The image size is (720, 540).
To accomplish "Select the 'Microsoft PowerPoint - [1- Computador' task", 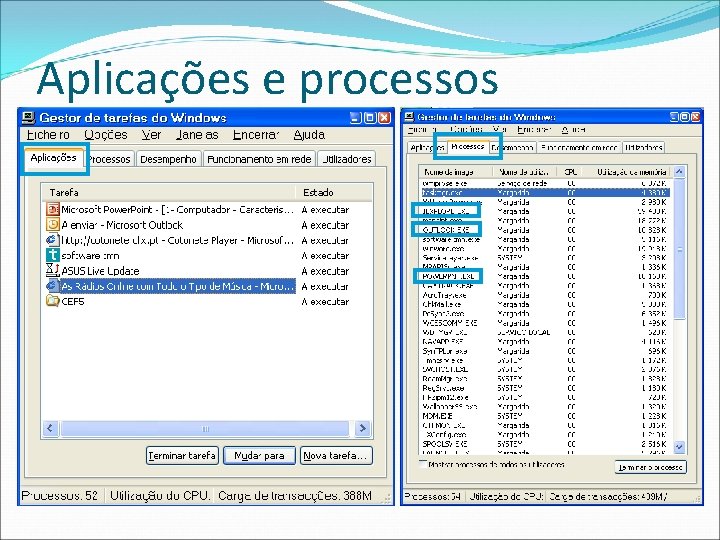I will point(177,209).
